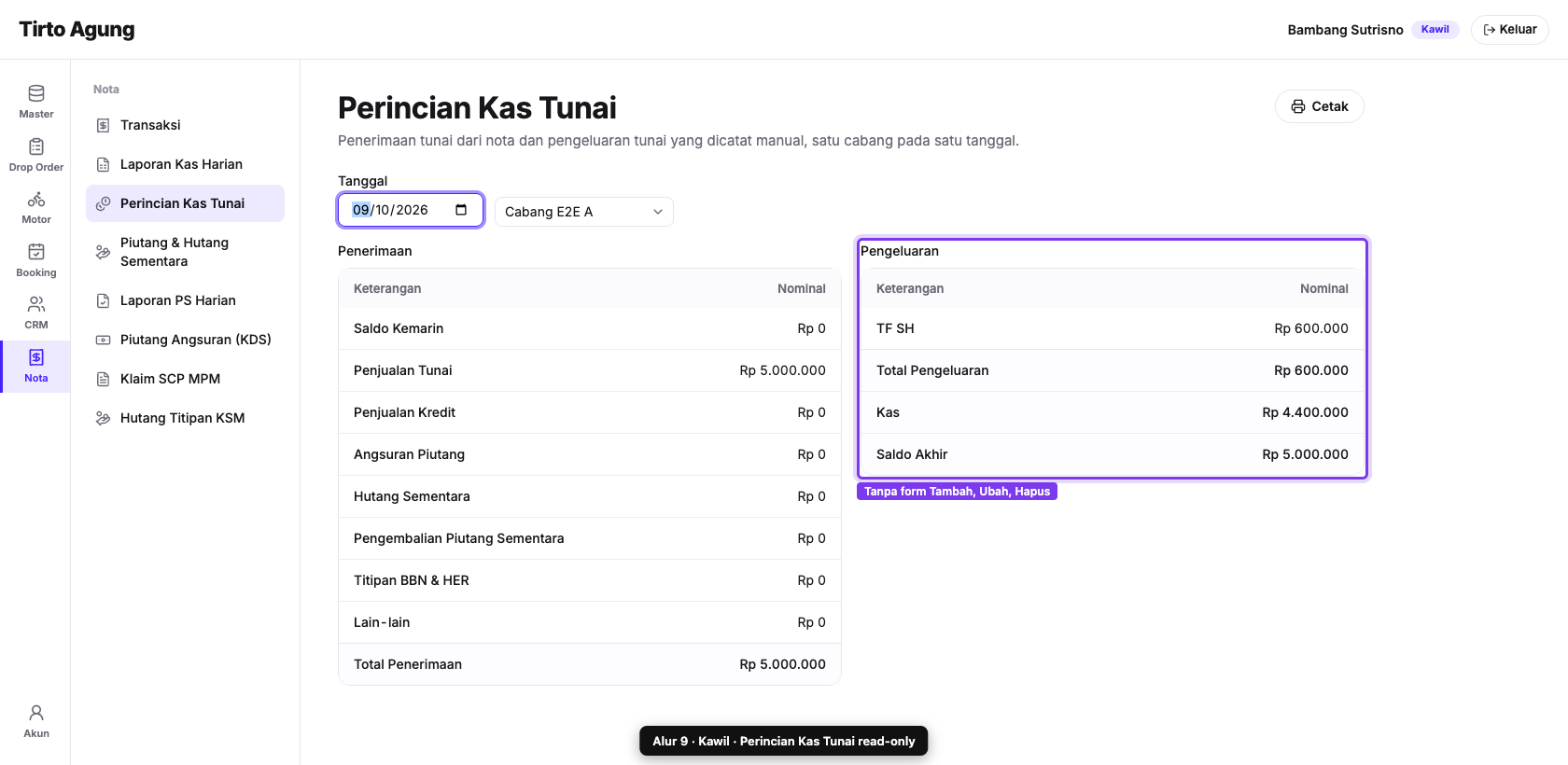Open Laporan PS Harian
The image size is (1568, 765).
coord(185,300)
